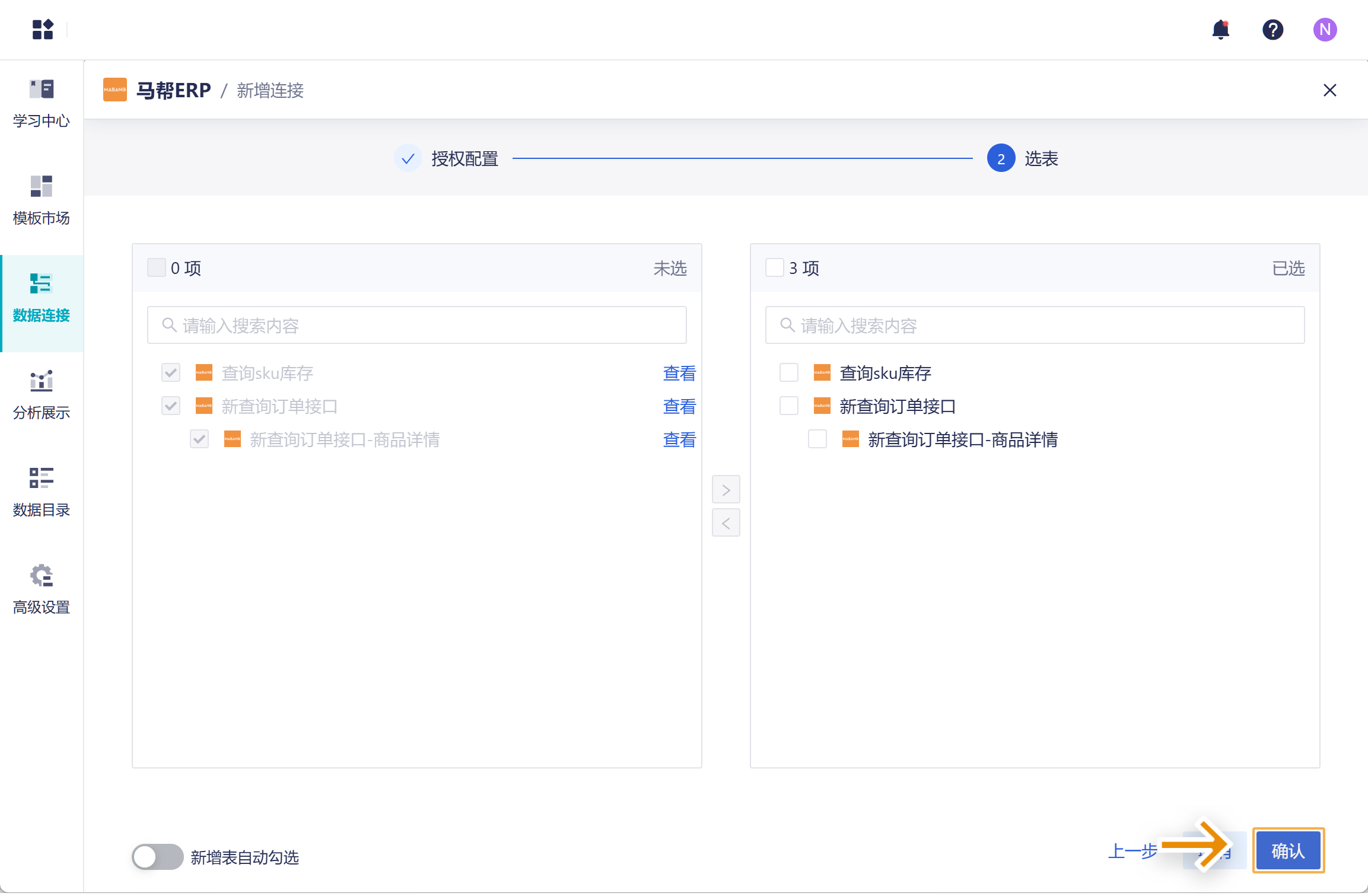This screenshot has width=1368, height=896.
Task: Select all 3 项 checkbox in 已选 panel
Action: [x=774, y=268]
